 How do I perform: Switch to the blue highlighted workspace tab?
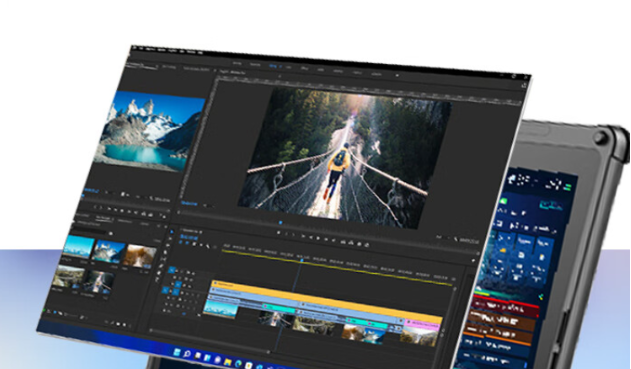coord(273,66)
